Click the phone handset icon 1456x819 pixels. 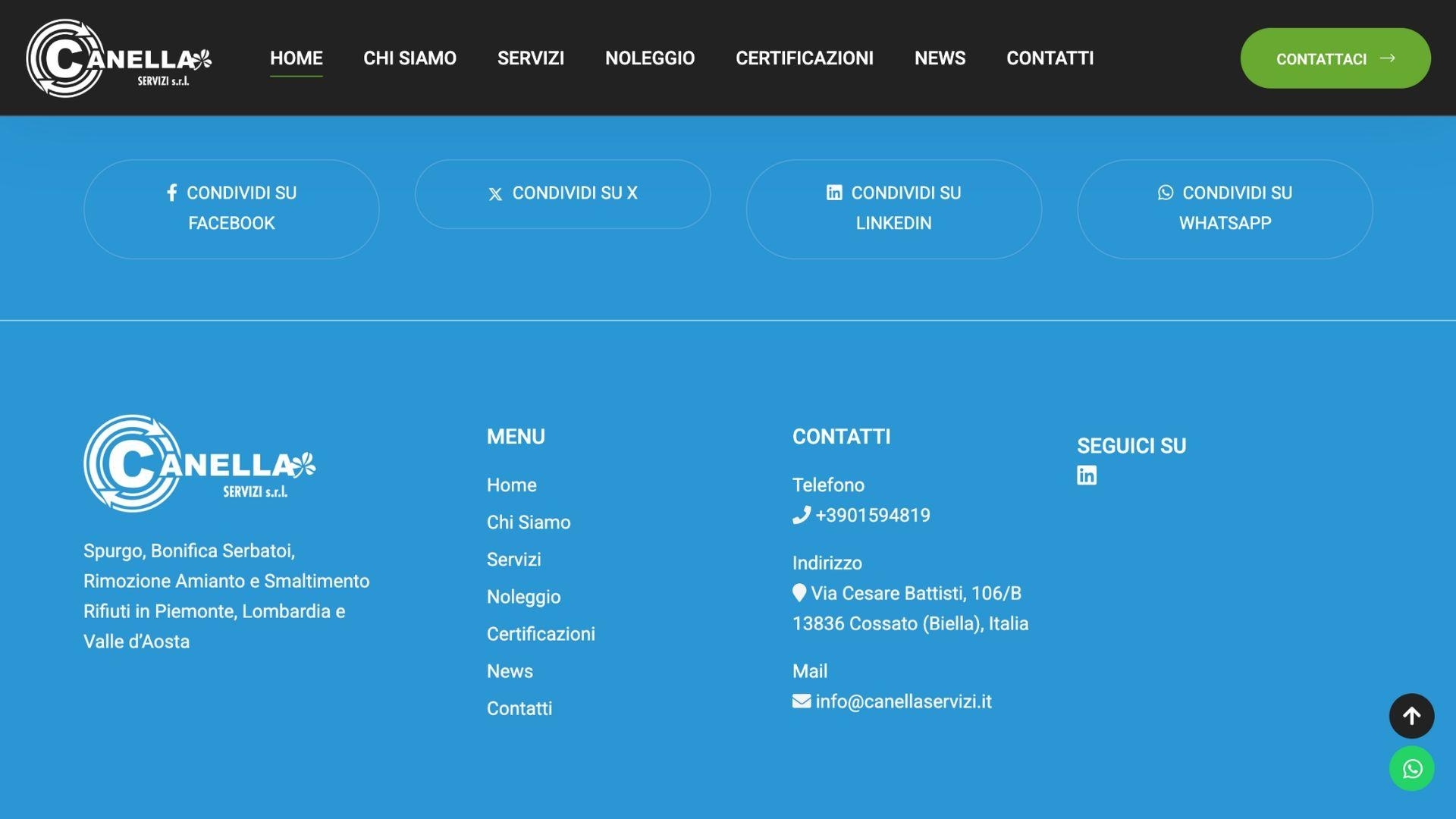click(x=802, y=515)
